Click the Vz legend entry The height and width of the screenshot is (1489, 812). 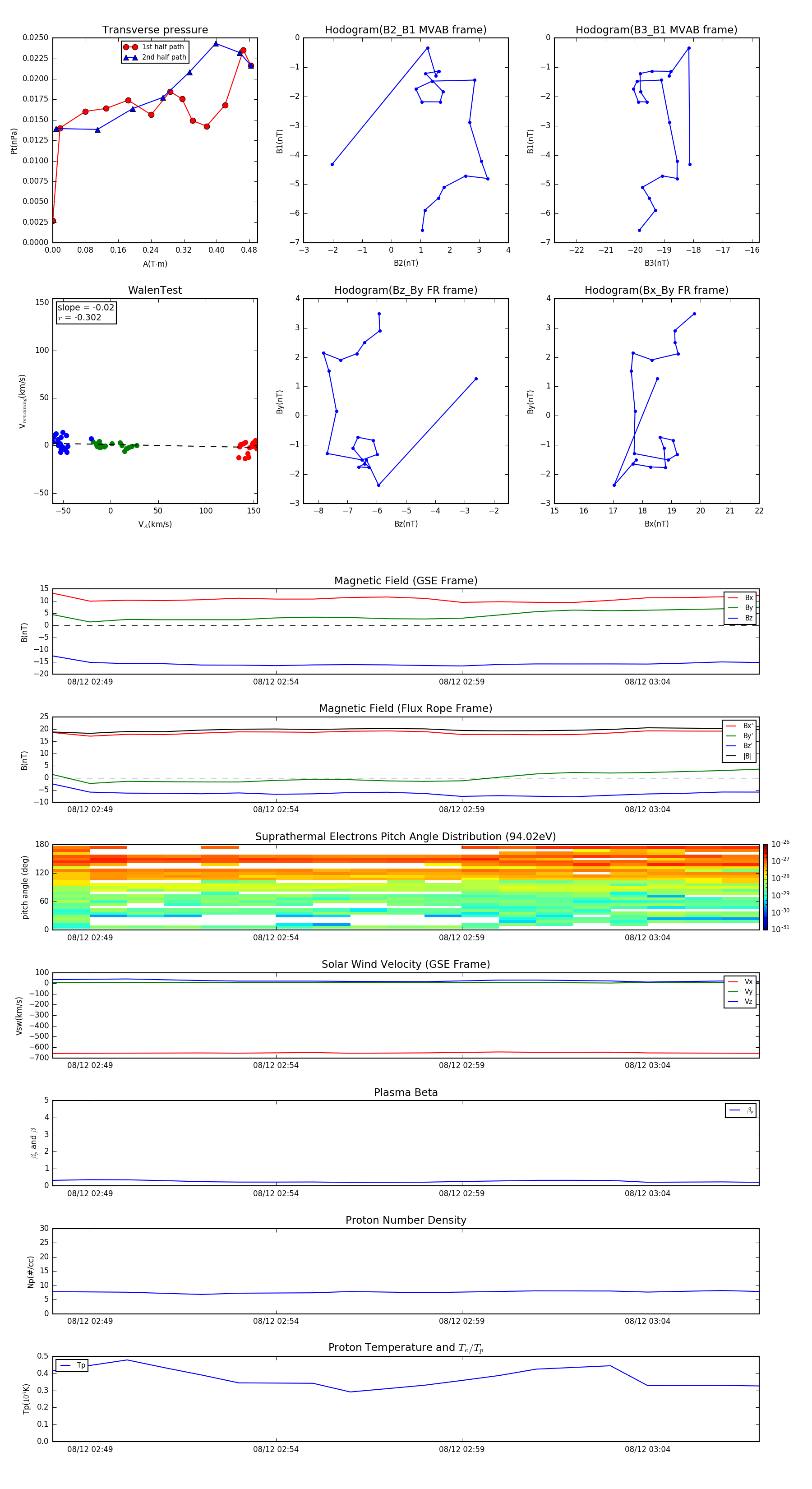740,1001
